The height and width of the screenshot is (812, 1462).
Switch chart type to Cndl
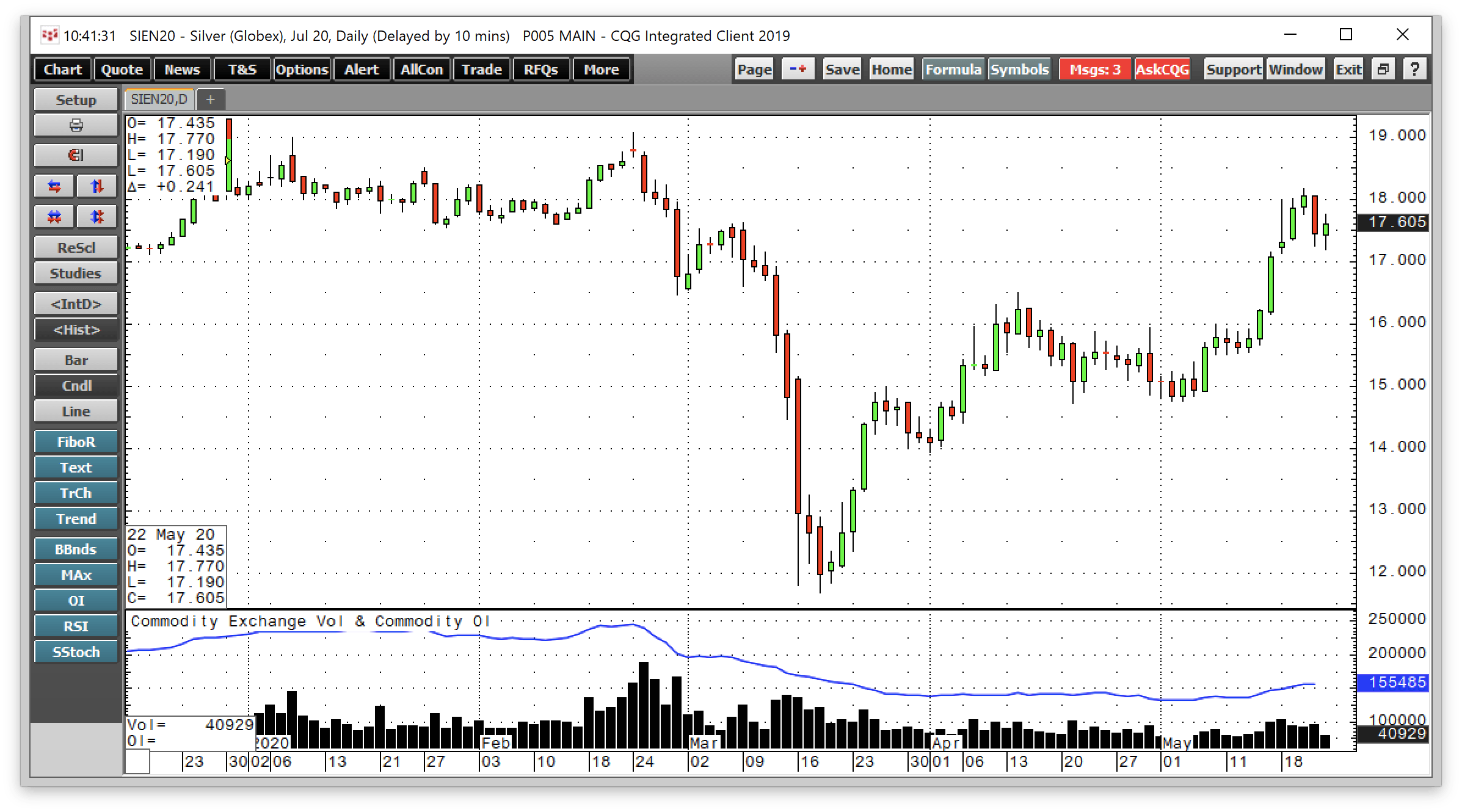(76, 386)
